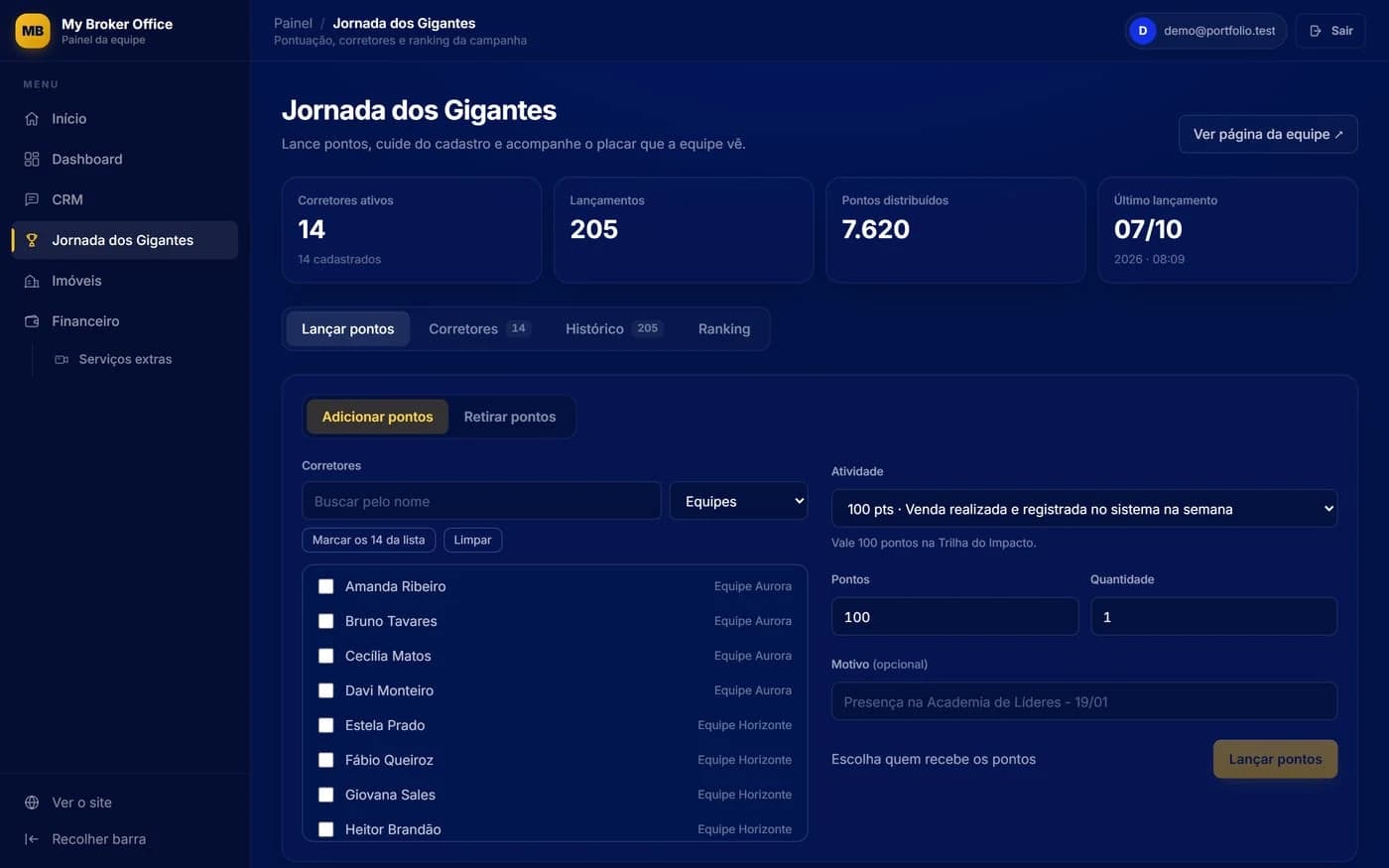Open the Atividade dropdown
1389x868 pixels.
pos(1084,510)
